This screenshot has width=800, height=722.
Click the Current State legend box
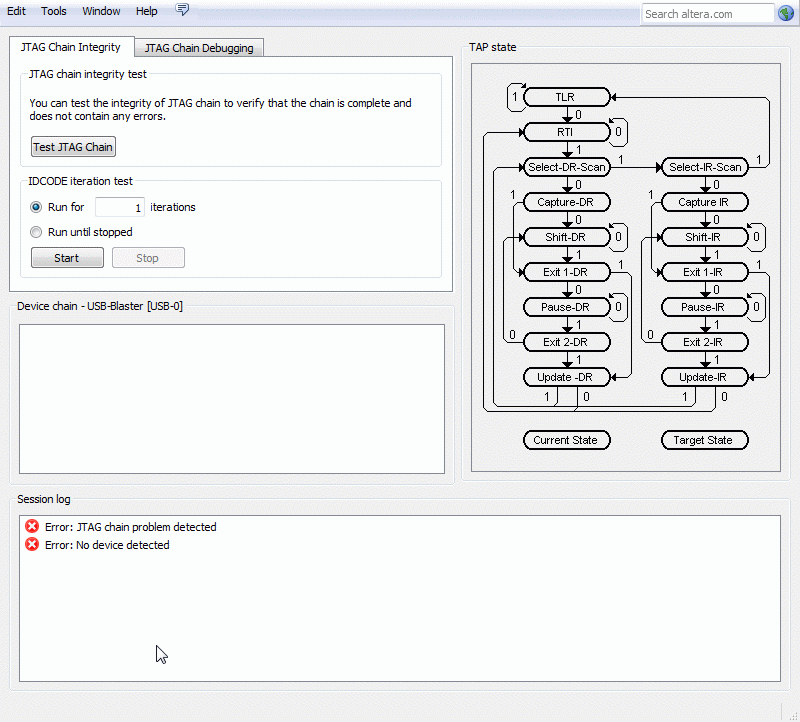click(x=565, y=440)
